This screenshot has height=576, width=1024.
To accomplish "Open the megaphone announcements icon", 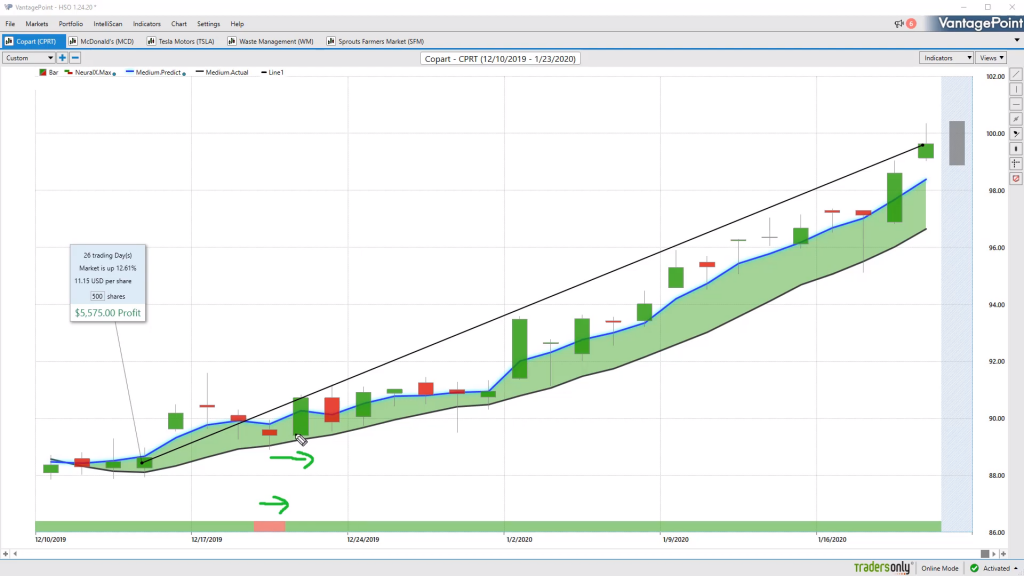I will 899,24.
